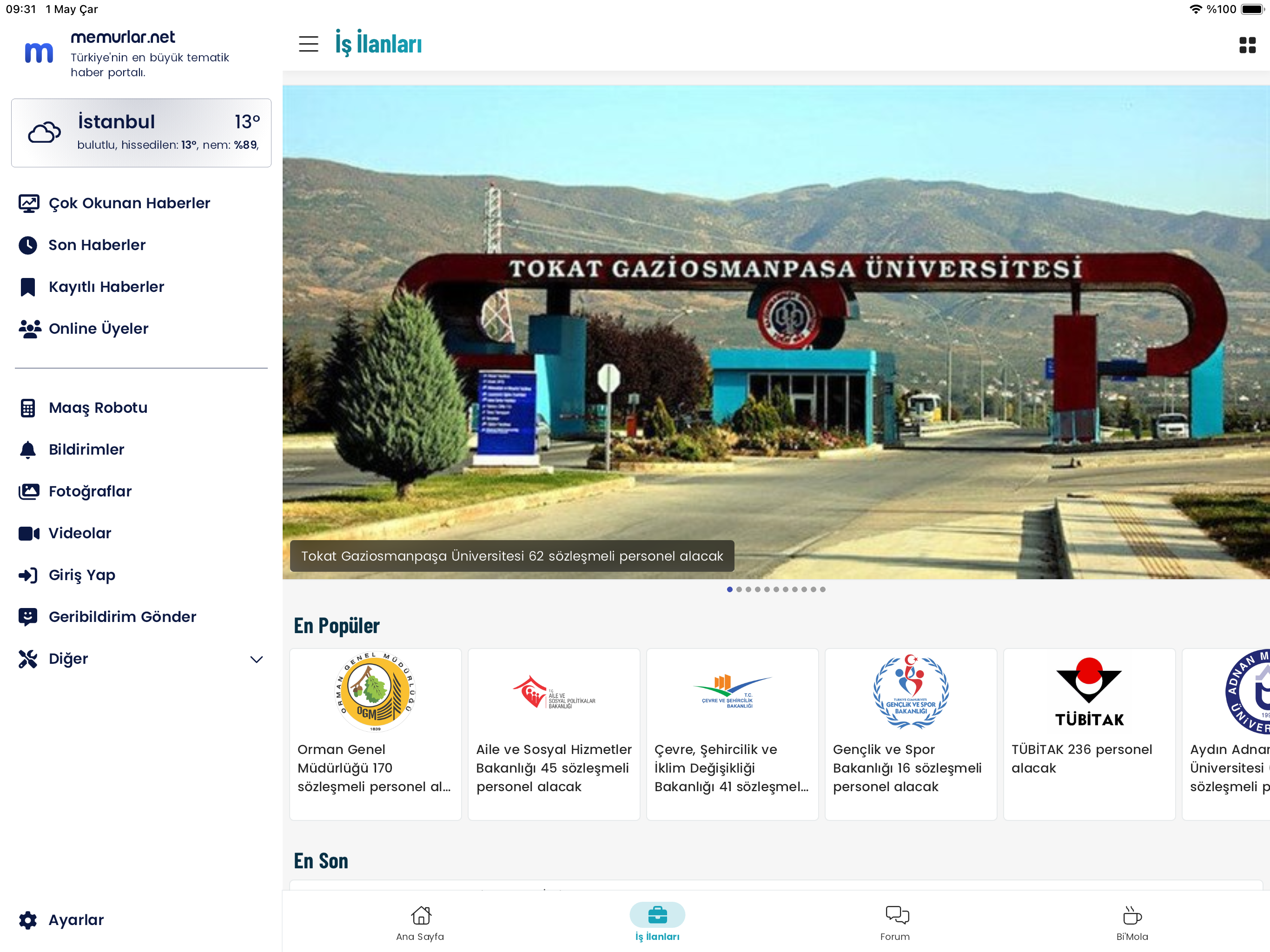This screenshot has height=952, width=1270.
Task: Click the Fotoğraflar images icon
Action: click(29, 491)
